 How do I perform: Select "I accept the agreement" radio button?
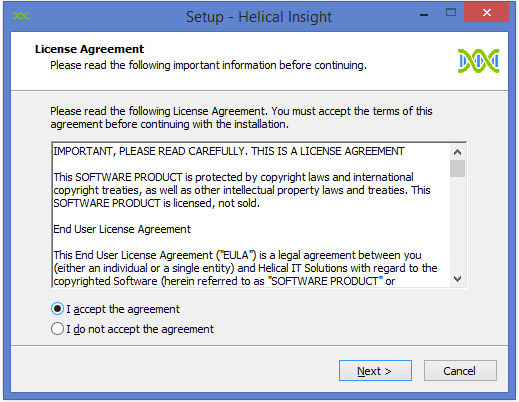click(x=57, y=309)
